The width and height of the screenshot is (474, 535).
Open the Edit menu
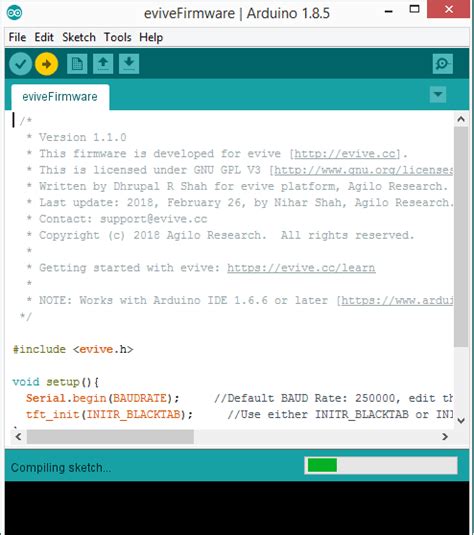(x=44, y=37)
